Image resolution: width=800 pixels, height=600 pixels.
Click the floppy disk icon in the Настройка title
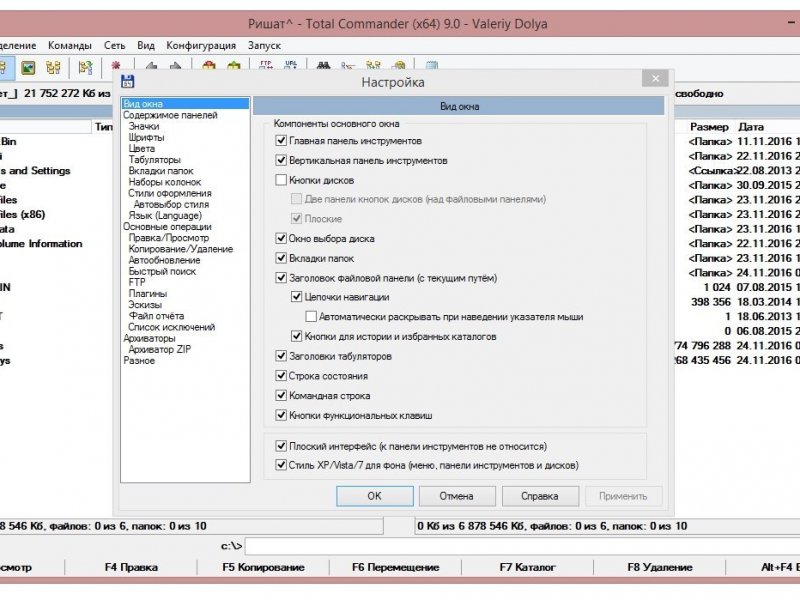128,81
